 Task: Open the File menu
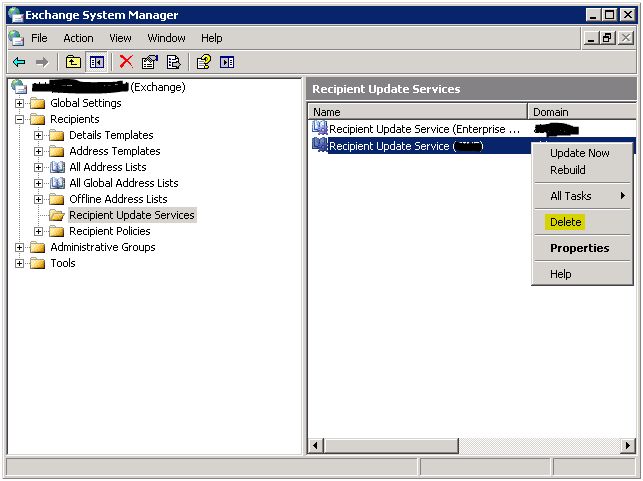pos(39,38)
